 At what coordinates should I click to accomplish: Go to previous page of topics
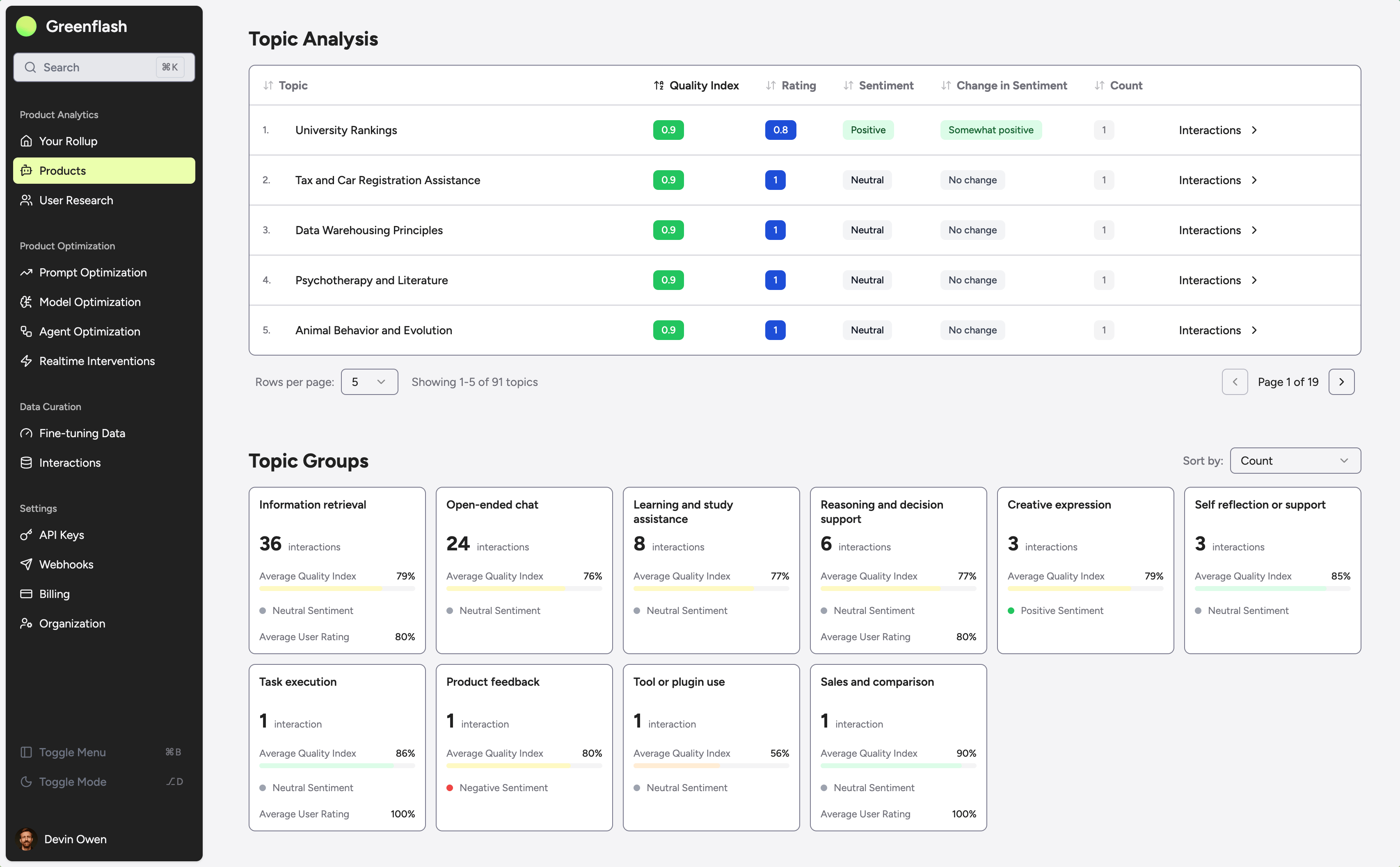tap(1235, 382)
